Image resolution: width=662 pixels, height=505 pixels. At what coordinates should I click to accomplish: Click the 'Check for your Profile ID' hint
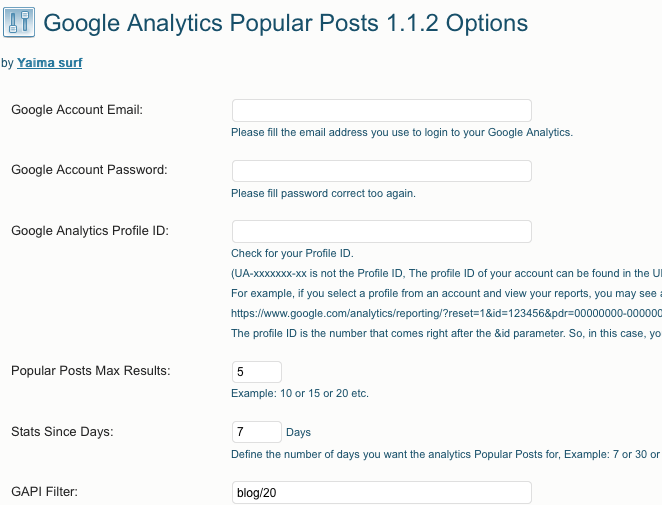click(292, 253)
